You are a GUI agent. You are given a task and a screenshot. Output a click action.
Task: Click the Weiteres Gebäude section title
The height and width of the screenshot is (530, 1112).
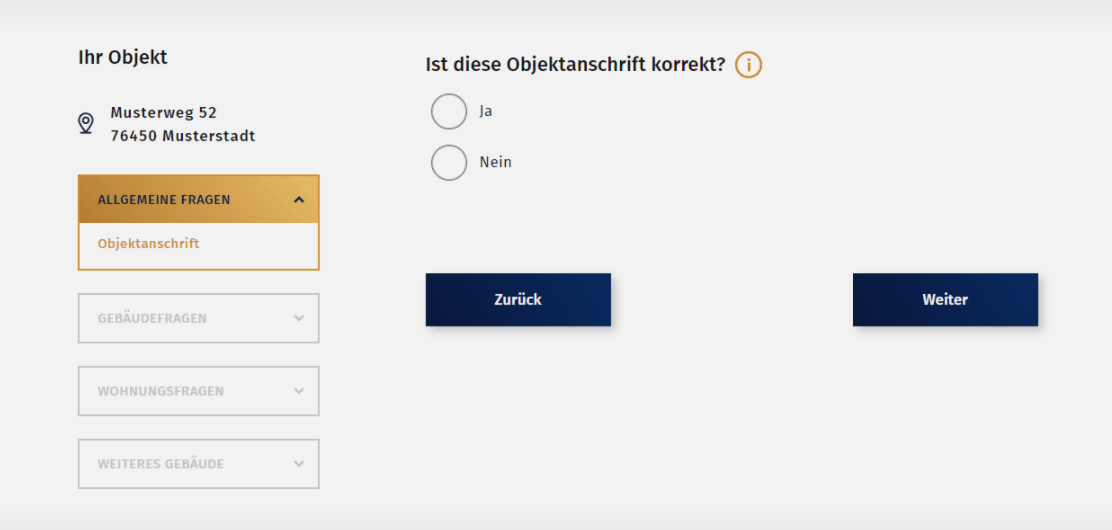(160, 464)
